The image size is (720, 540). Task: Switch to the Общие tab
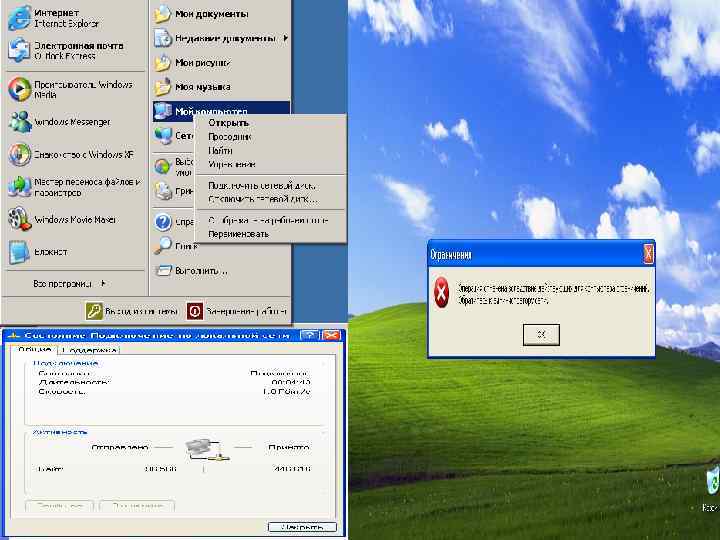pos(34,350)
